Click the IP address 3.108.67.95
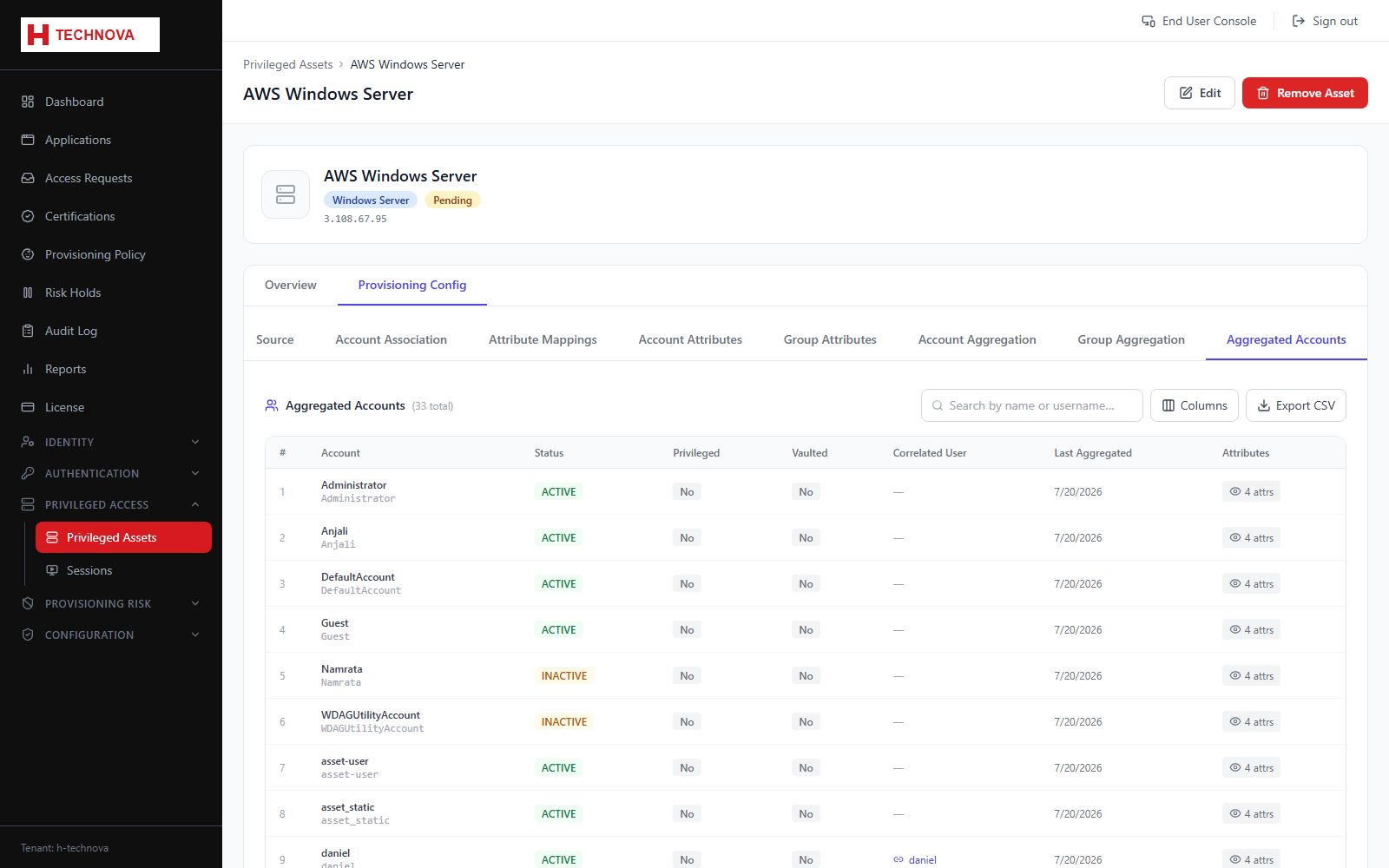Screen dimensions: 1389x868 355,219
